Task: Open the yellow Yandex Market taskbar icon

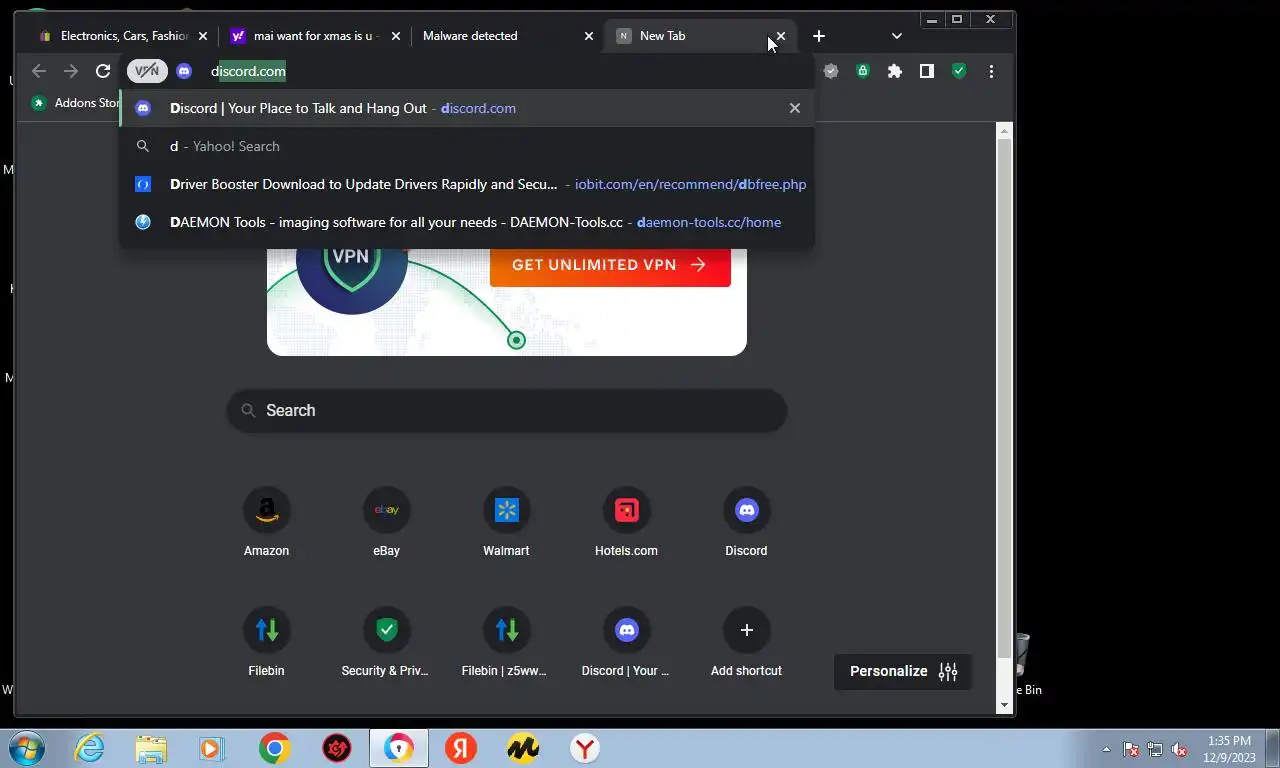Action: click(x=523, y=748)
